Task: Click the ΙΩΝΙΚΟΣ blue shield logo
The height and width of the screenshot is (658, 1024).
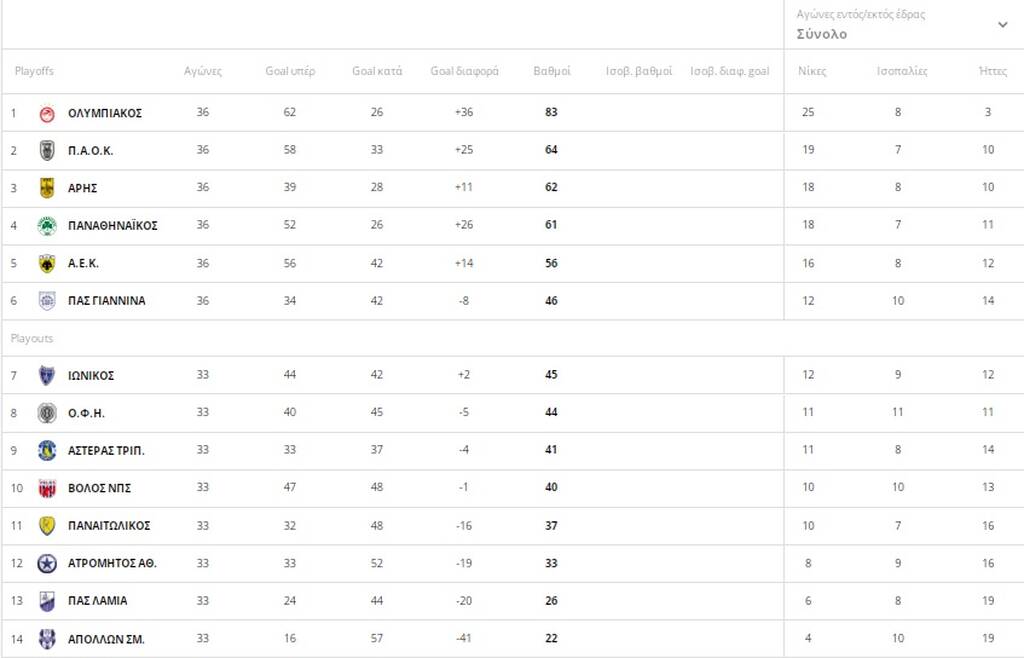Action: tap(47, 375)
